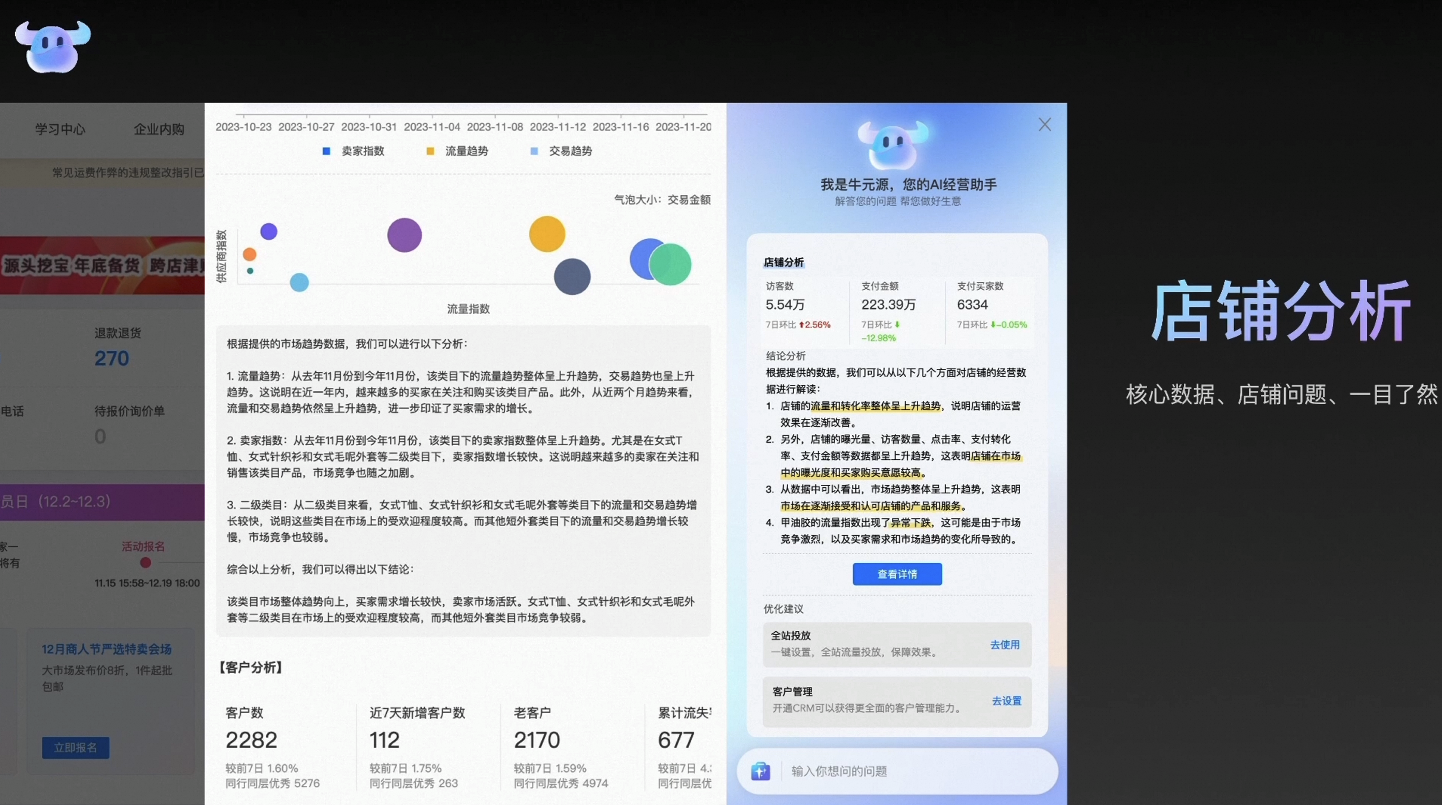Click the dark navy bubble in the chart
The width and height of the screenshot is (1442, 805).
(572, 277)
